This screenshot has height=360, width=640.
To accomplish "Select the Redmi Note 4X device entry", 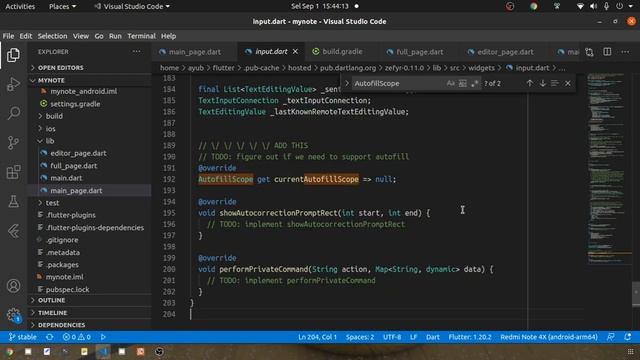I will 549,337.
